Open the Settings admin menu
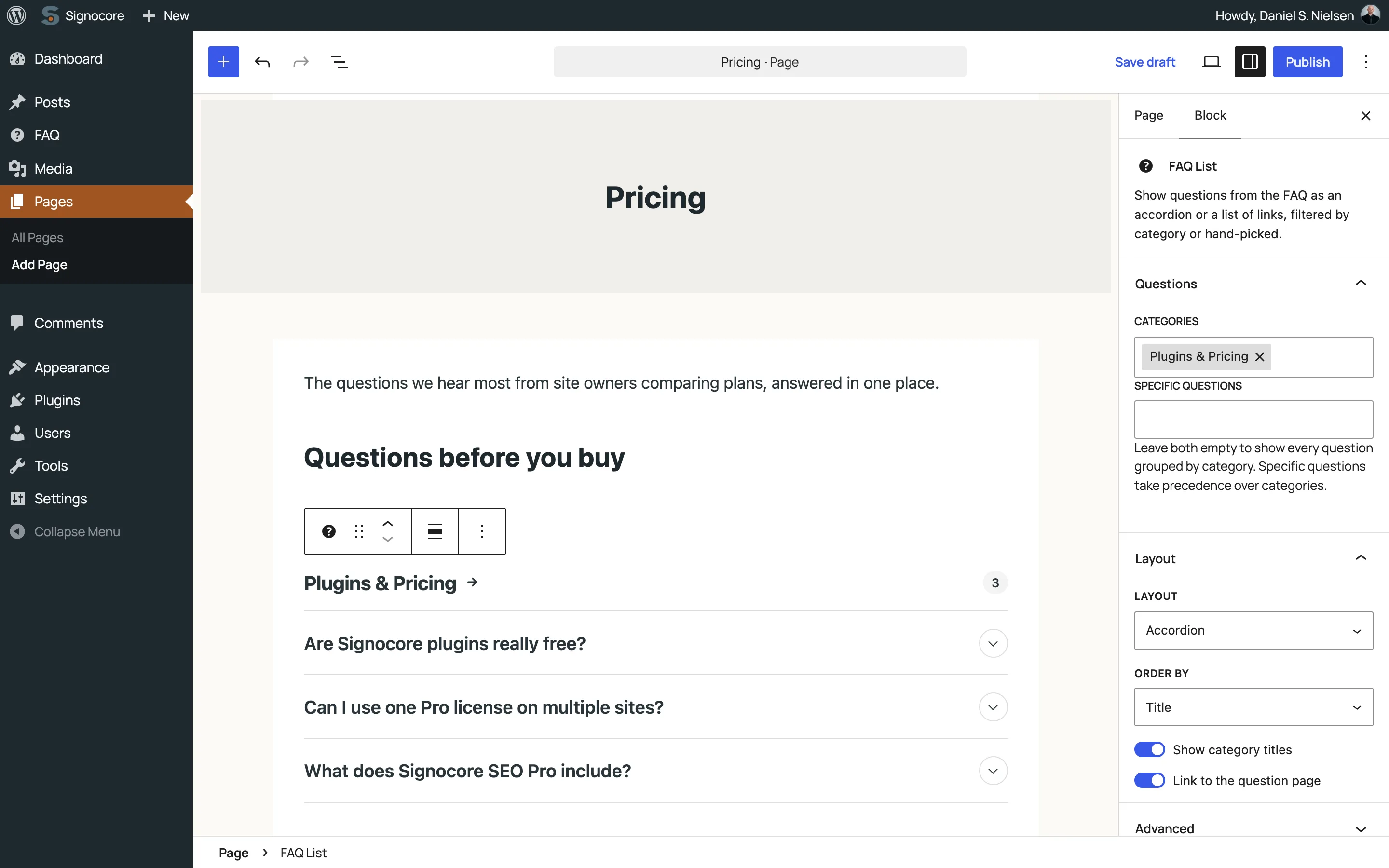Image resolution: width=1389 pixels, height=868 pixels. point(96,498)
